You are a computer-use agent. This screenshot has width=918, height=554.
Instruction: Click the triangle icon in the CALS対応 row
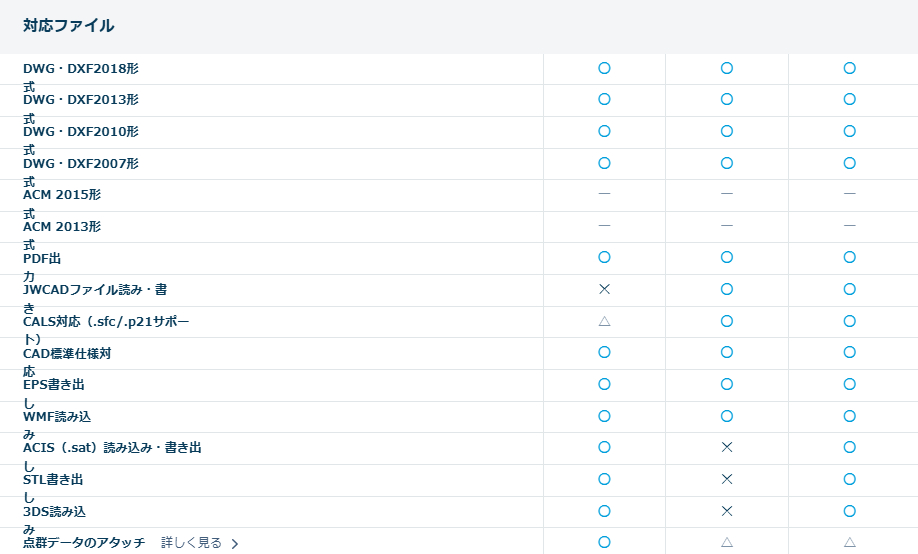tap(604, 321)
